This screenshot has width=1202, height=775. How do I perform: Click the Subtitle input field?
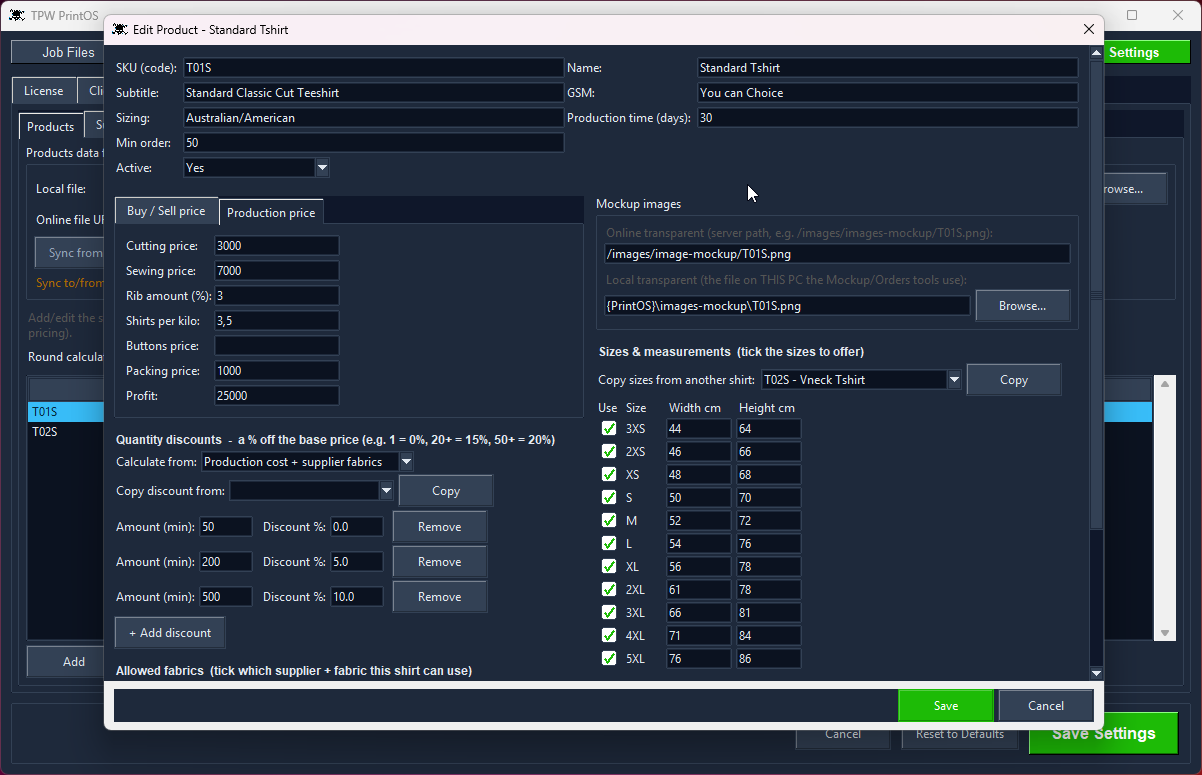pyautogui.click(x=373, y=93)
